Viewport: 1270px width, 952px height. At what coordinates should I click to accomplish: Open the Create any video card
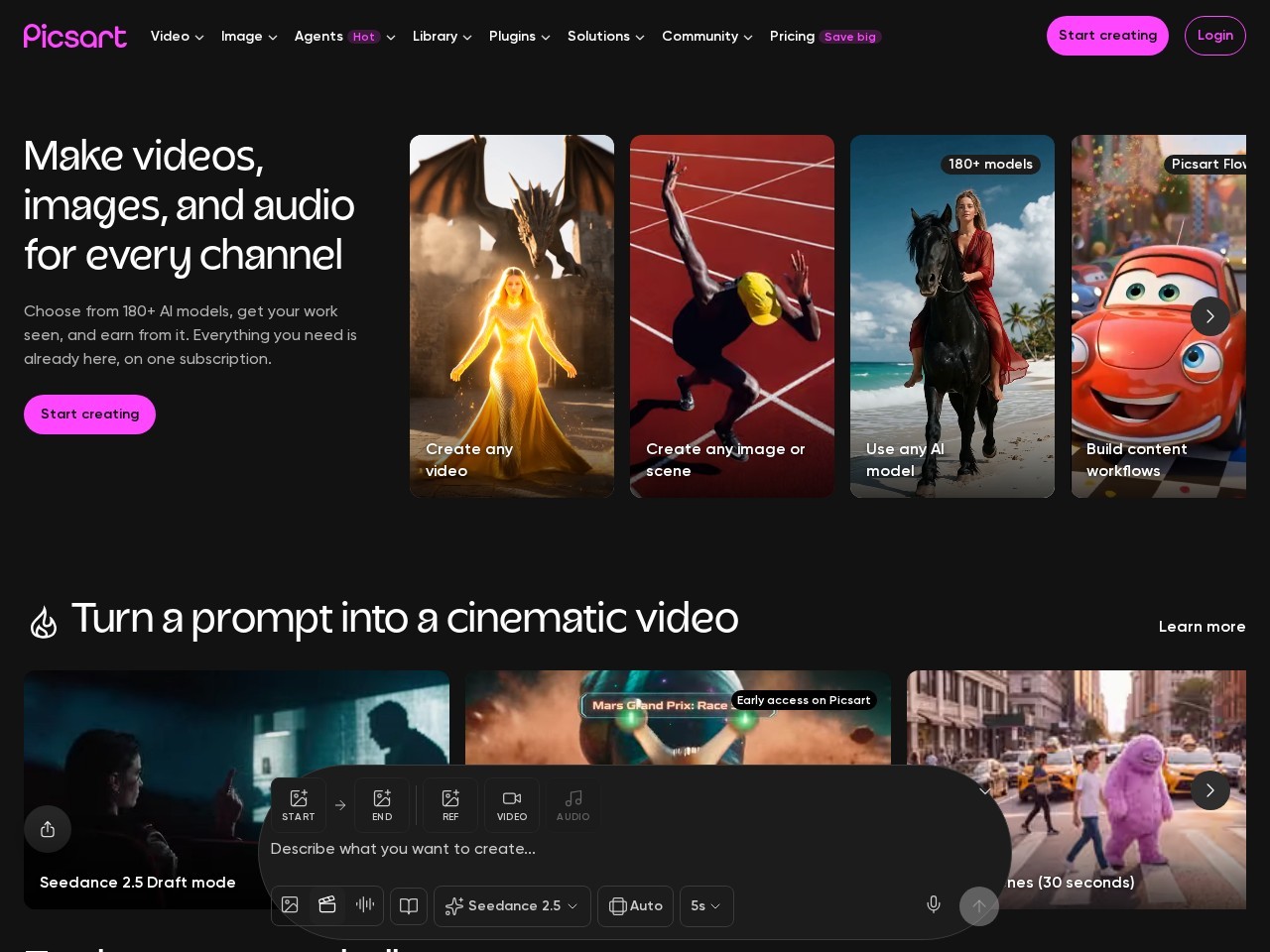point(512,316)
